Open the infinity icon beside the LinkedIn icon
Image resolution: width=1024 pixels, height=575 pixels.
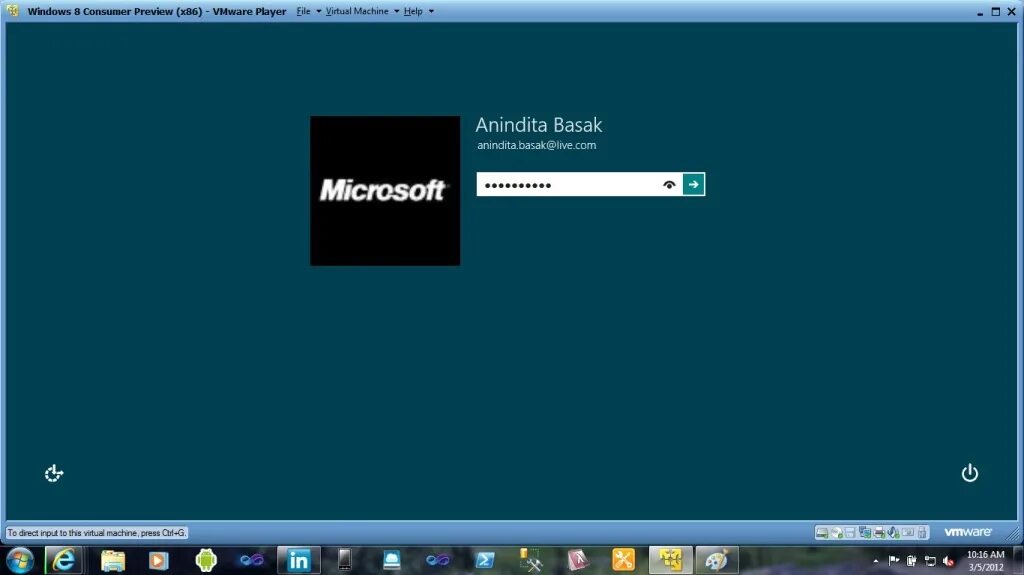[251, 561]
